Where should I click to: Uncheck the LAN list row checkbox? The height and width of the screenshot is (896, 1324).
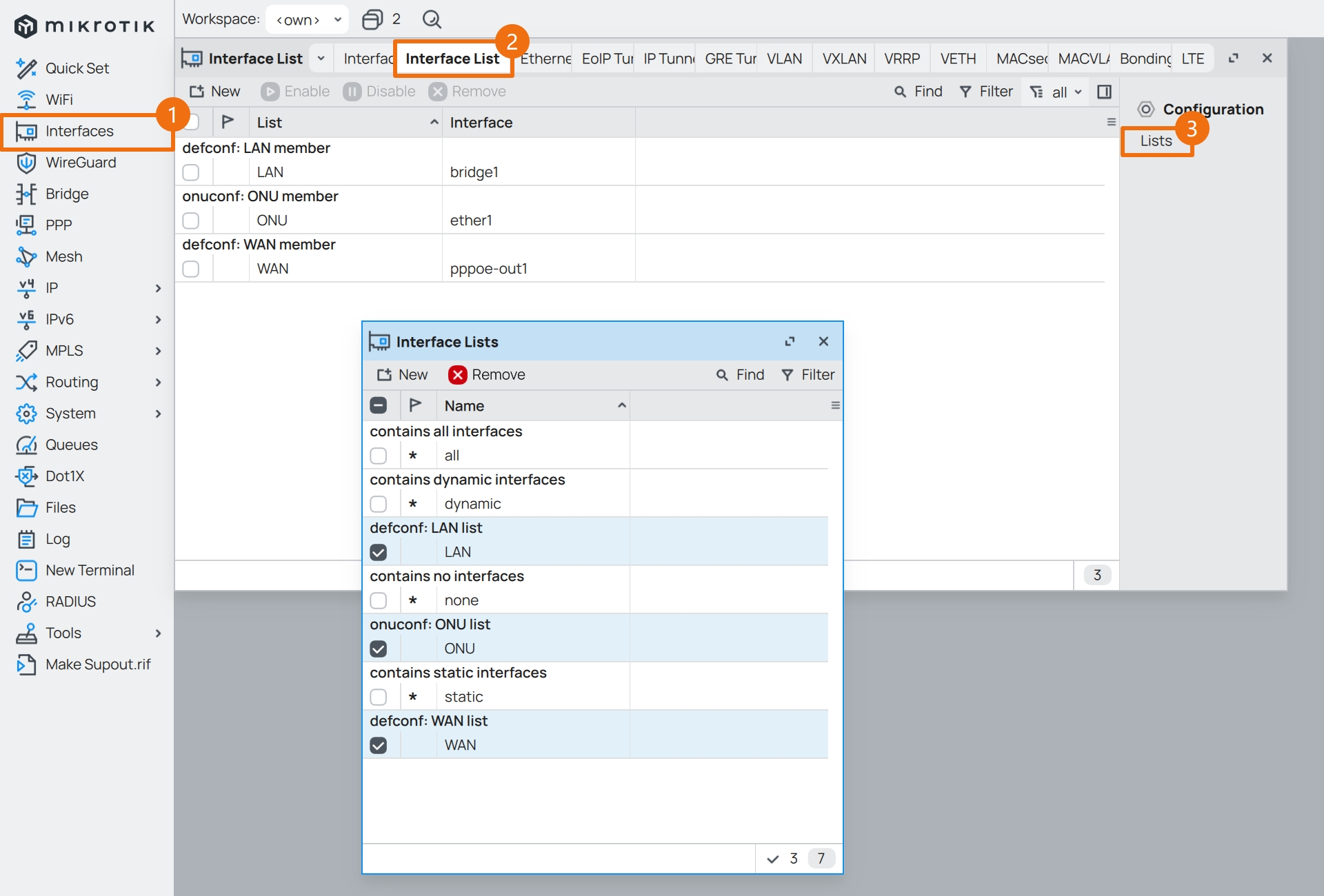click(379, 552)
